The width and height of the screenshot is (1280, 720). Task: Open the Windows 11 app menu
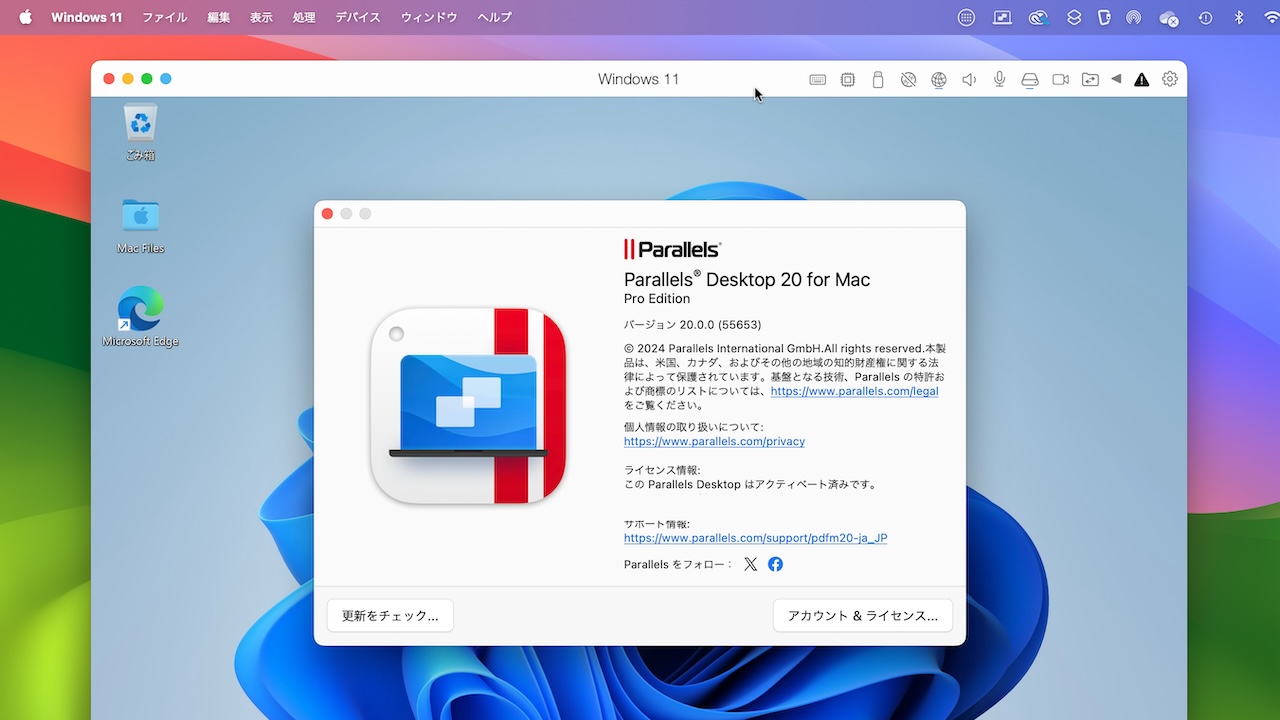(x=86, y=17)
